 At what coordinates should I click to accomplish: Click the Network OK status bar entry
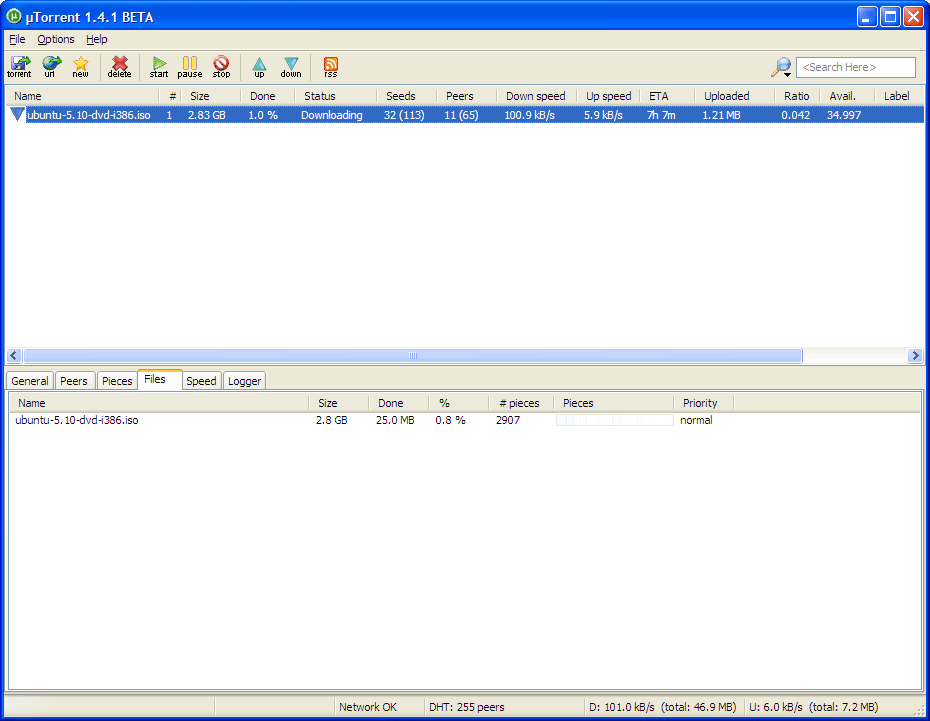pyautogui.click(x=368, y=707)
